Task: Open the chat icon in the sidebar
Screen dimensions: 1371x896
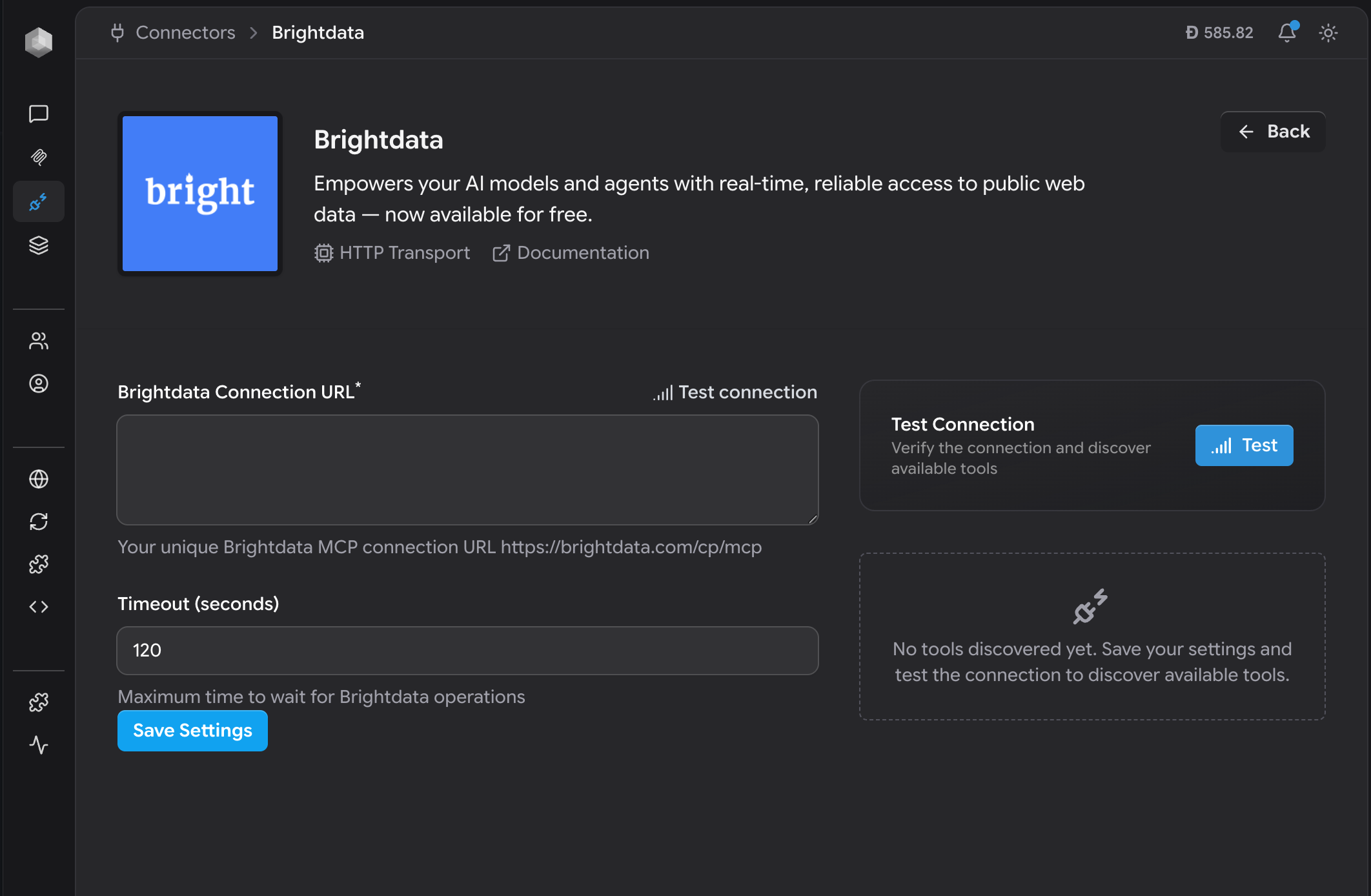Action: 39,114
